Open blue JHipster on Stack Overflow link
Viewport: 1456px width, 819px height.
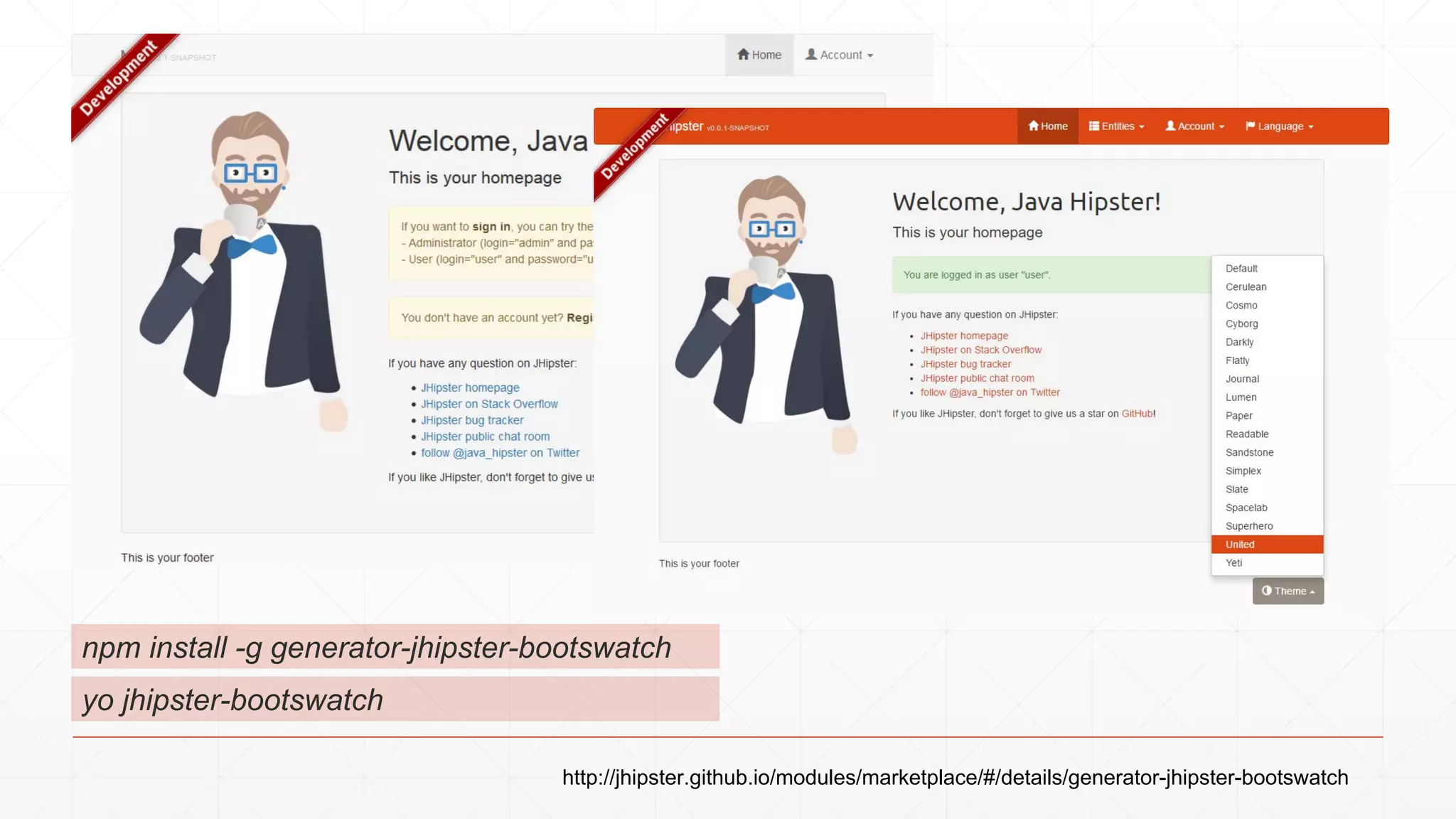click(489, 404)
